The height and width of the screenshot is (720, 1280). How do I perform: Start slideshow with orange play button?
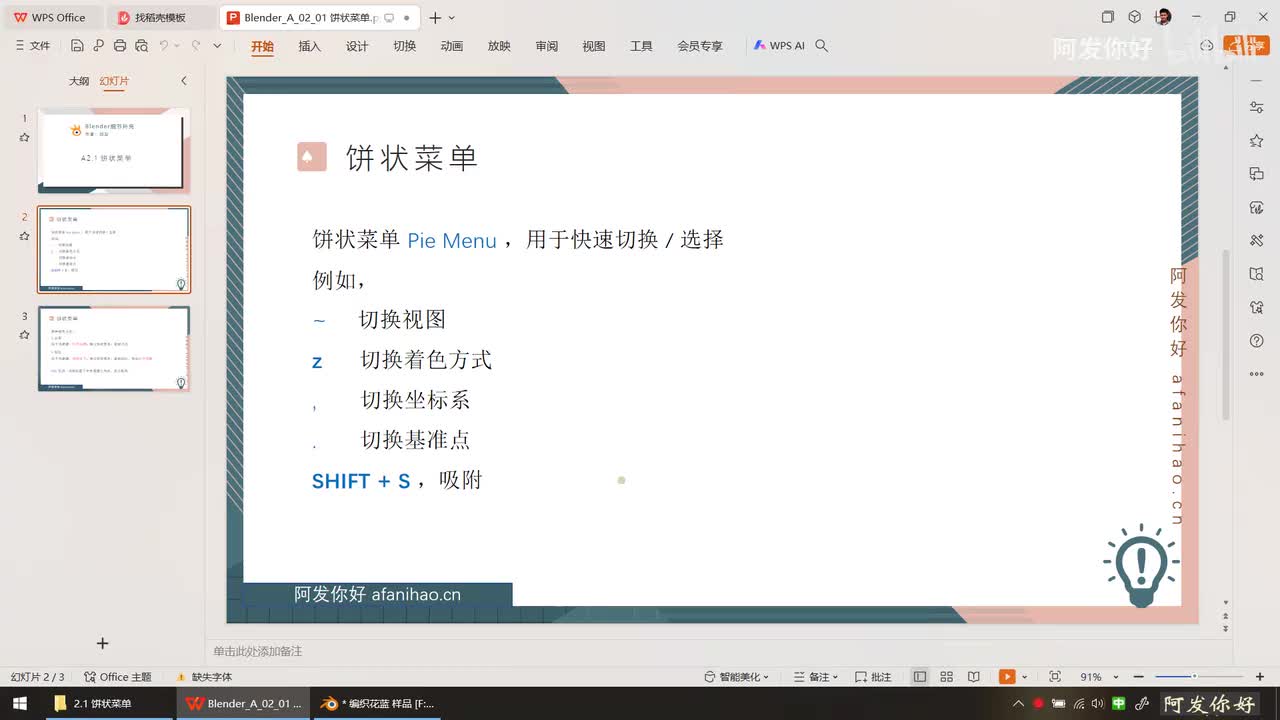1007,677
